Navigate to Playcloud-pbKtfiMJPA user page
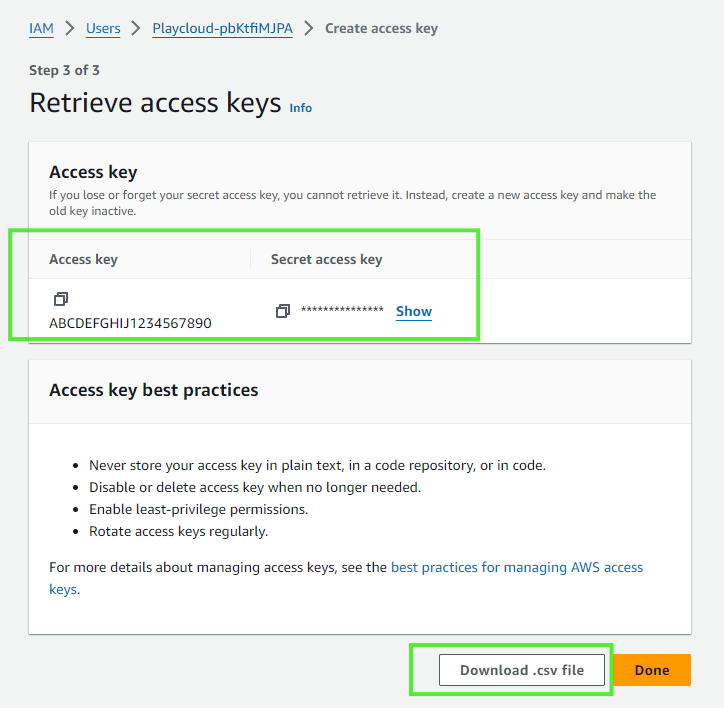724x708 pixels. click(222, 28)
